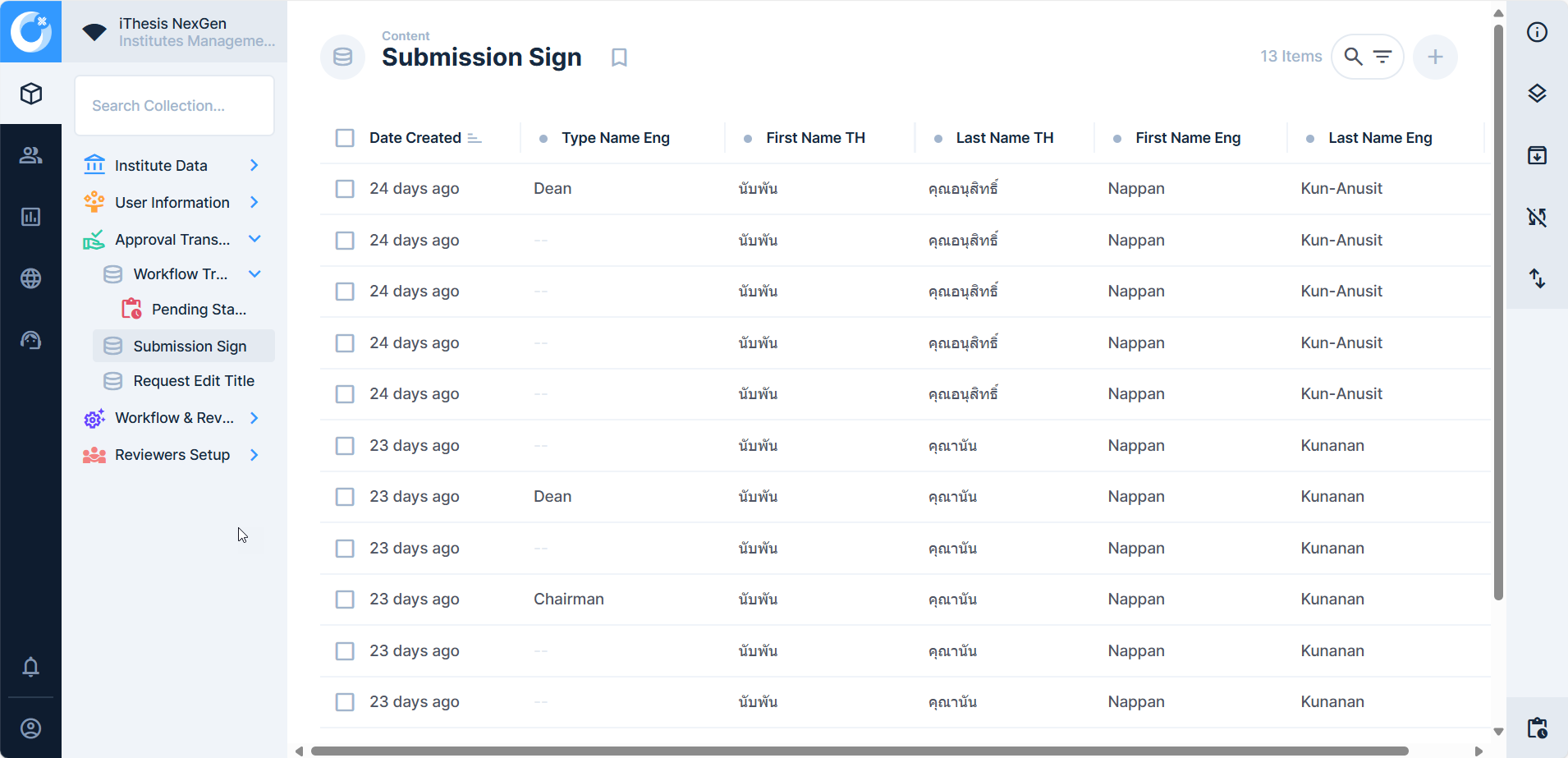Collapse Approval Trans... group chevron
The height and width of the screenshot is (758, 1568).
click(x=254, y=239)
